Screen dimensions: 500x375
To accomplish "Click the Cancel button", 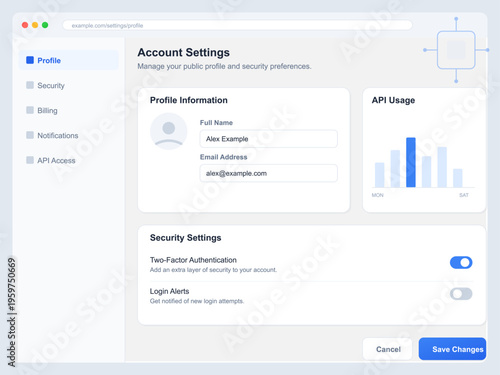I will pos(388,349).
